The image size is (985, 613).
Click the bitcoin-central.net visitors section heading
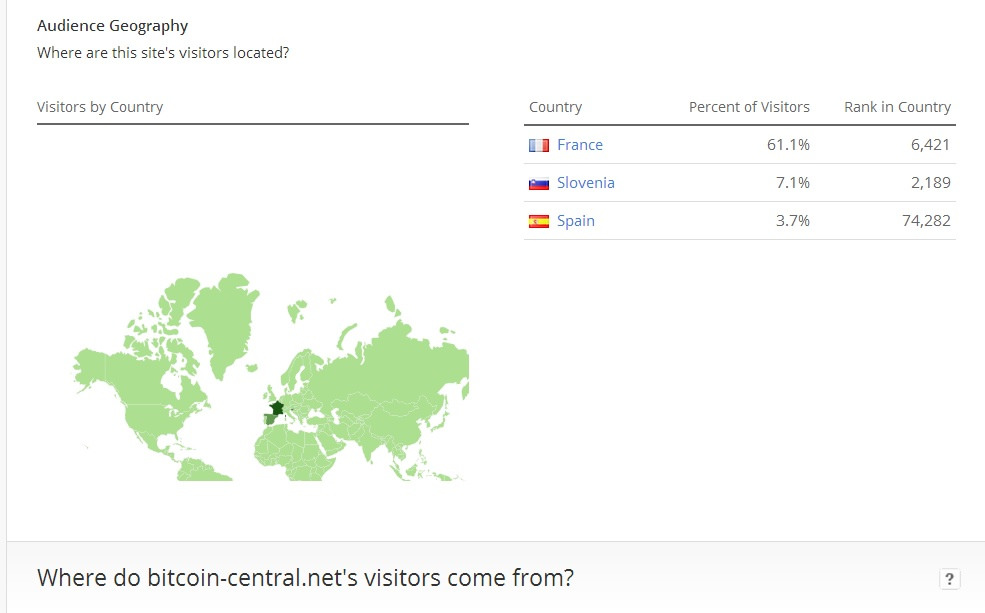305,578
